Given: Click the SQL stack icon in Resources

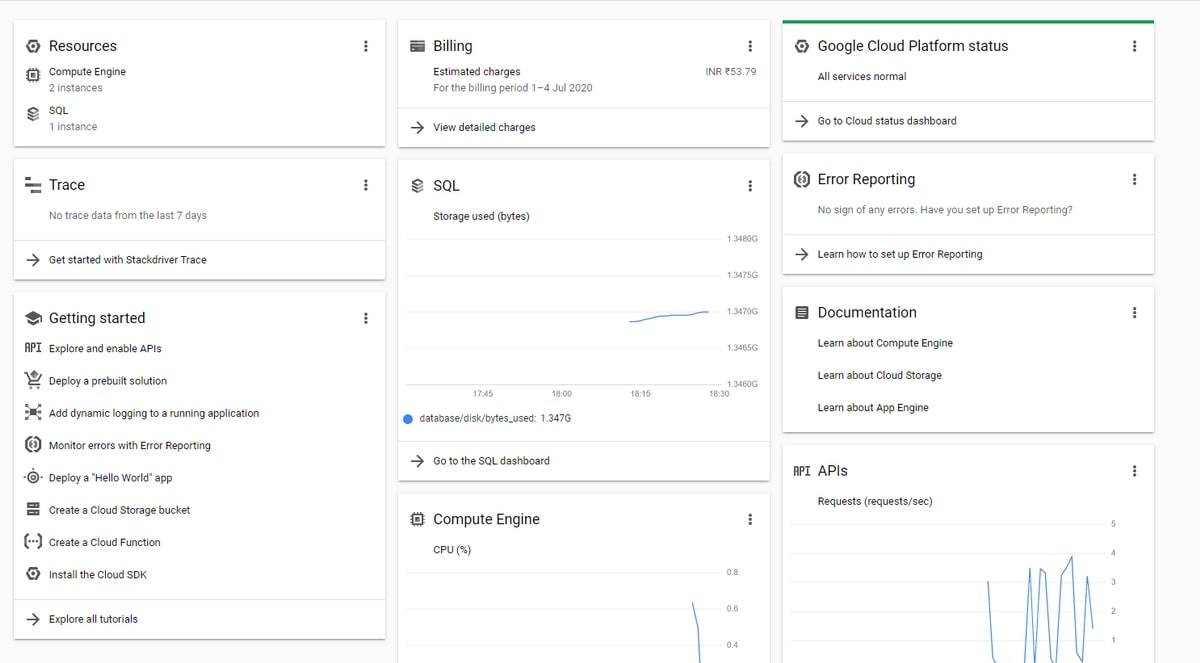Looking at the screenshot, I should 33,114.
